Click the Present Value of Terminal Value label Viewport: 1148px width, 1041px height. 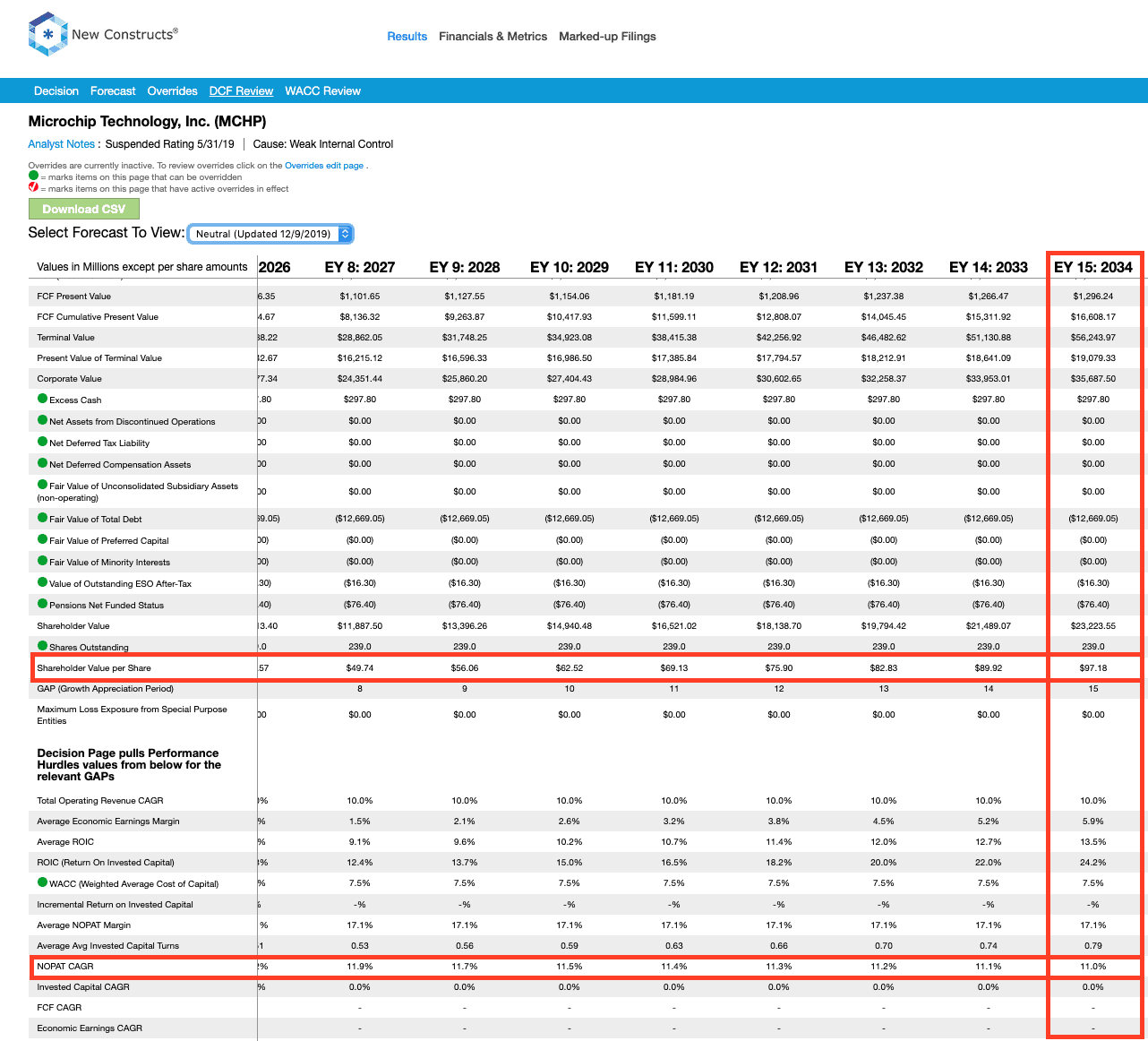click(99, 358)
